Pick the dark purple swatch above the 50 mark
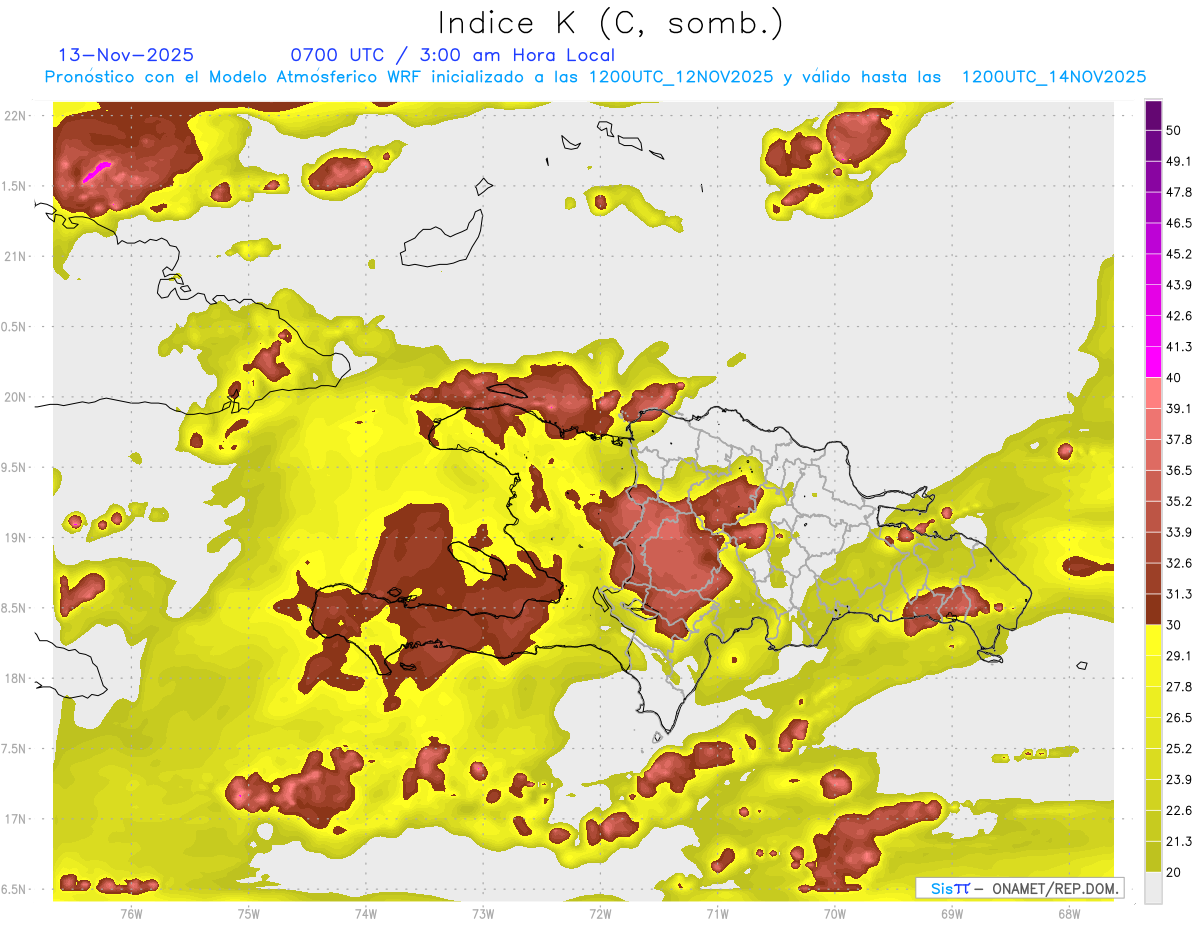This screenshot has width=1200, height=927. [x=1153, y=116]
